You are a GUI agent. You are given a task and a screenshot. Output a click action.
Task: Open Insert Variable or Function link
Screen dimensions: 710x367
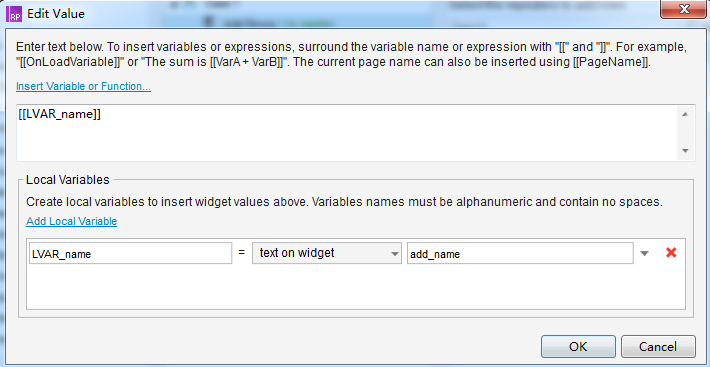(83, 86)
